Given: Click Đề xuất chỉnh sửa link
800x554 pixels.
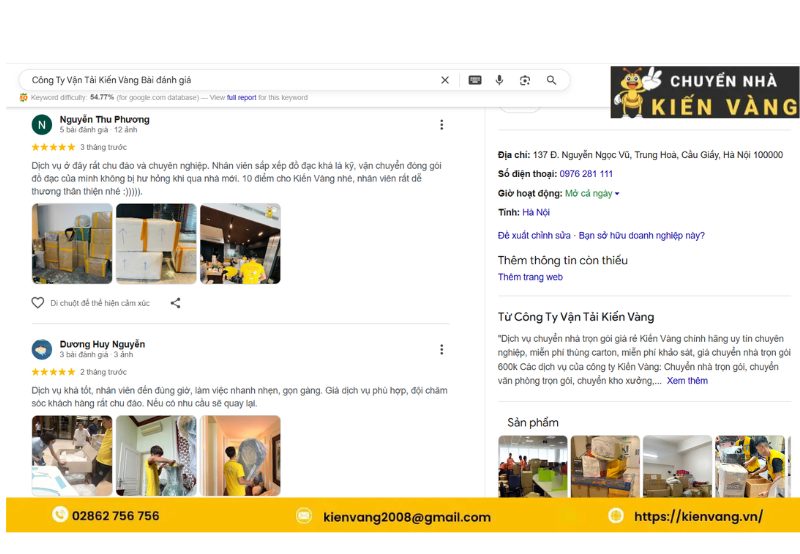Looking at the screenshot, I should 534,236.
